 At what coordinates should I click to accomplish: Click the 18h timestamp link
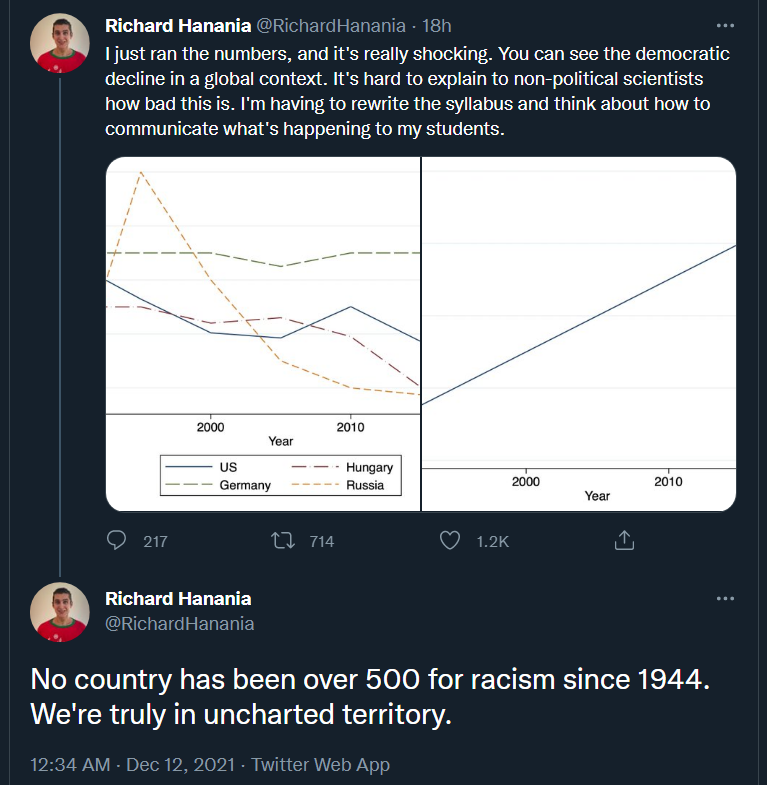pyautogui.click(x=437, y=26)
